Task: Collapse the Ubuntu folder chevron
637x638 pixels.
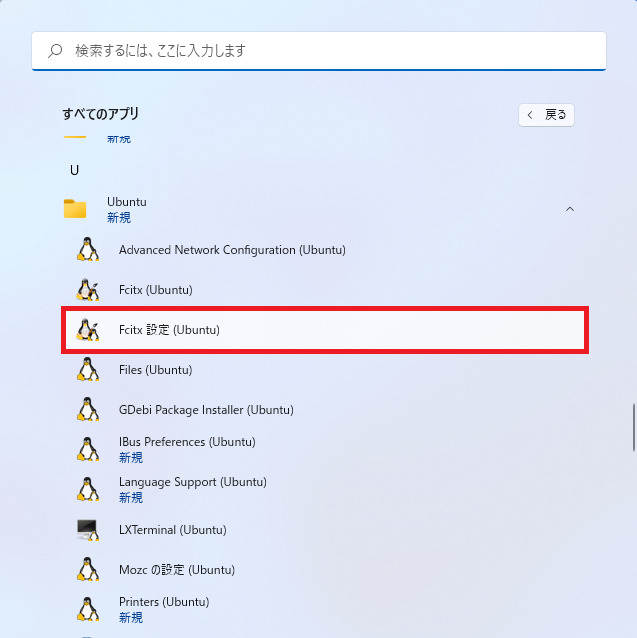Action: 570,209
